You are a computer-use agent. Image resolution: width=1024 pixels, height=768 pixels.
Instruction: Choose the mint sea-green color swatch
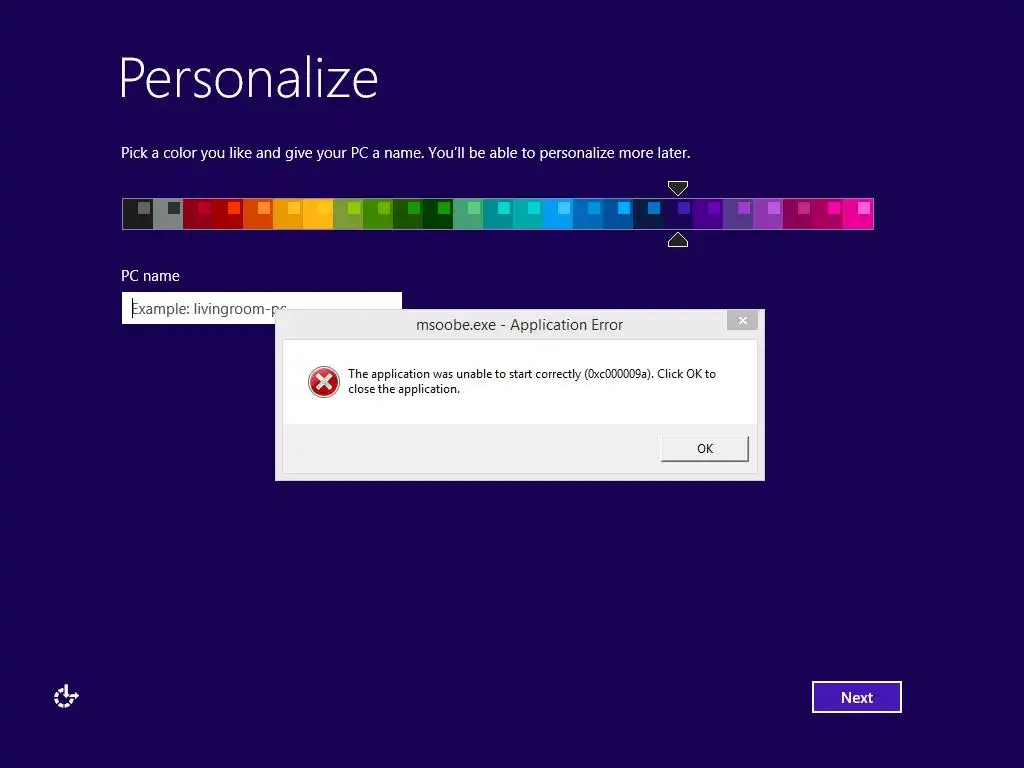[468, 214]
